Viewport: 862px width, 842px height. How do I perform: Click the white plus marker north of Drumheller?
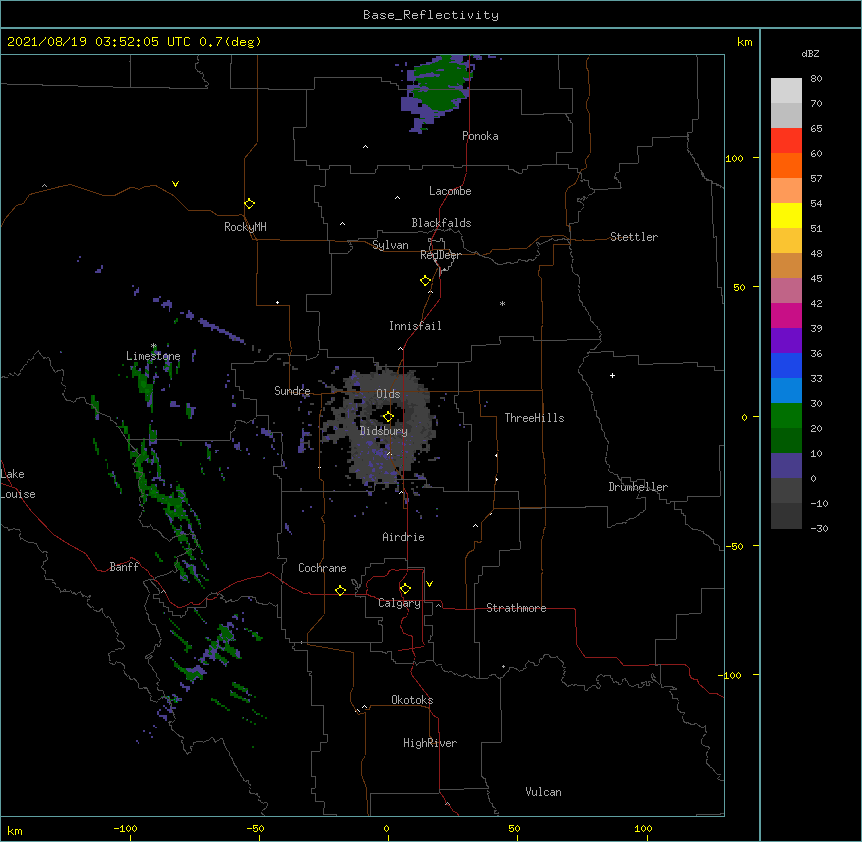[612, 375]
